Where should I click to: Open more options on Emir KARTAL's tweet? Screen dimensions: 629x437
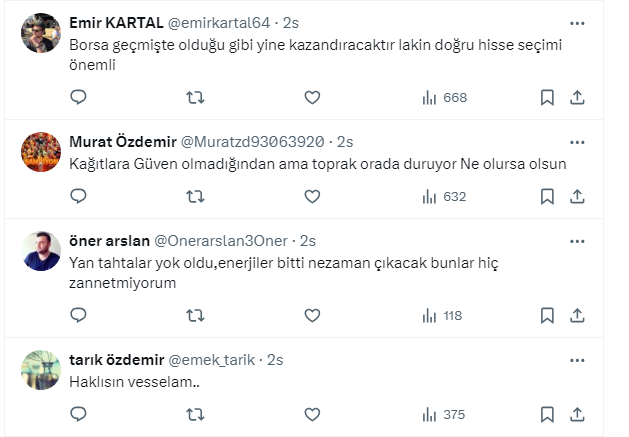pos(577,22)
